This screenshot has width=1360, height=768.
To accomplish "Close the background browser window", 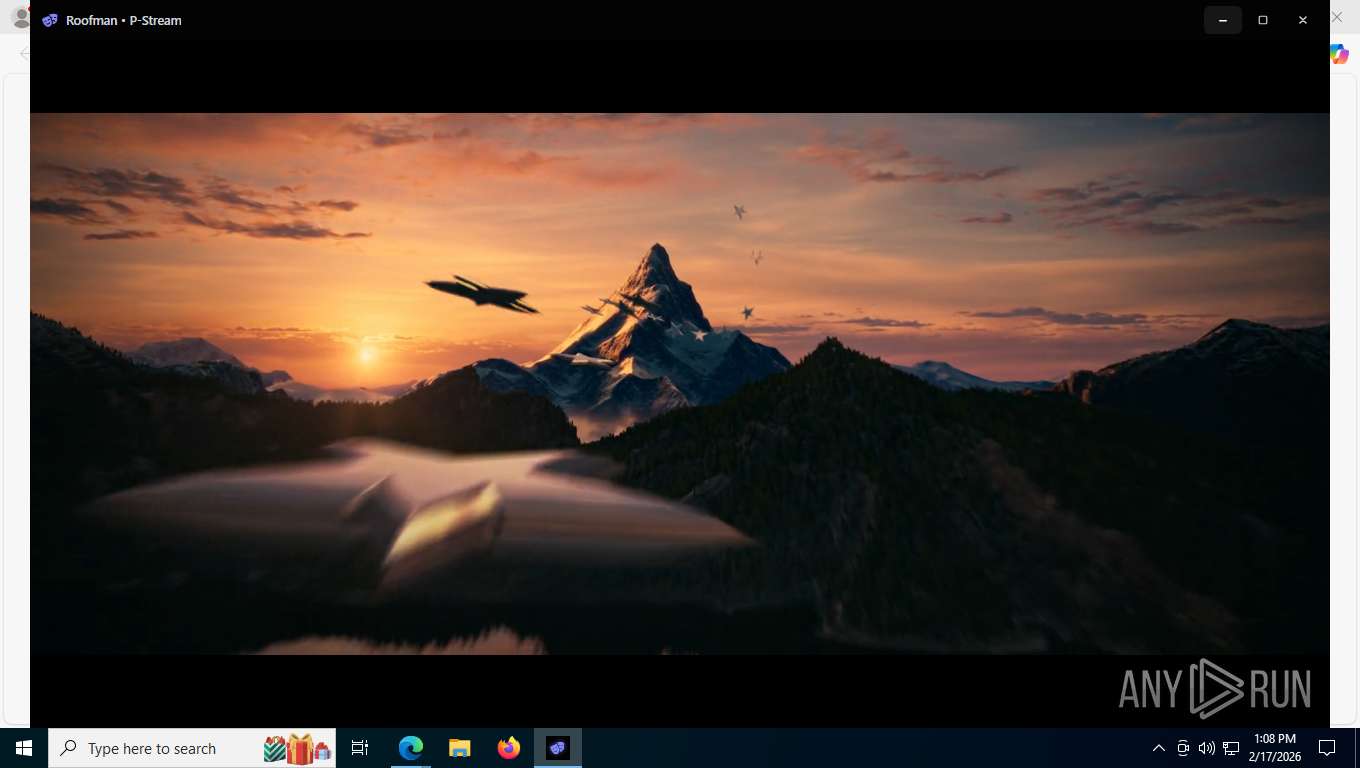I will (1337, 18).
